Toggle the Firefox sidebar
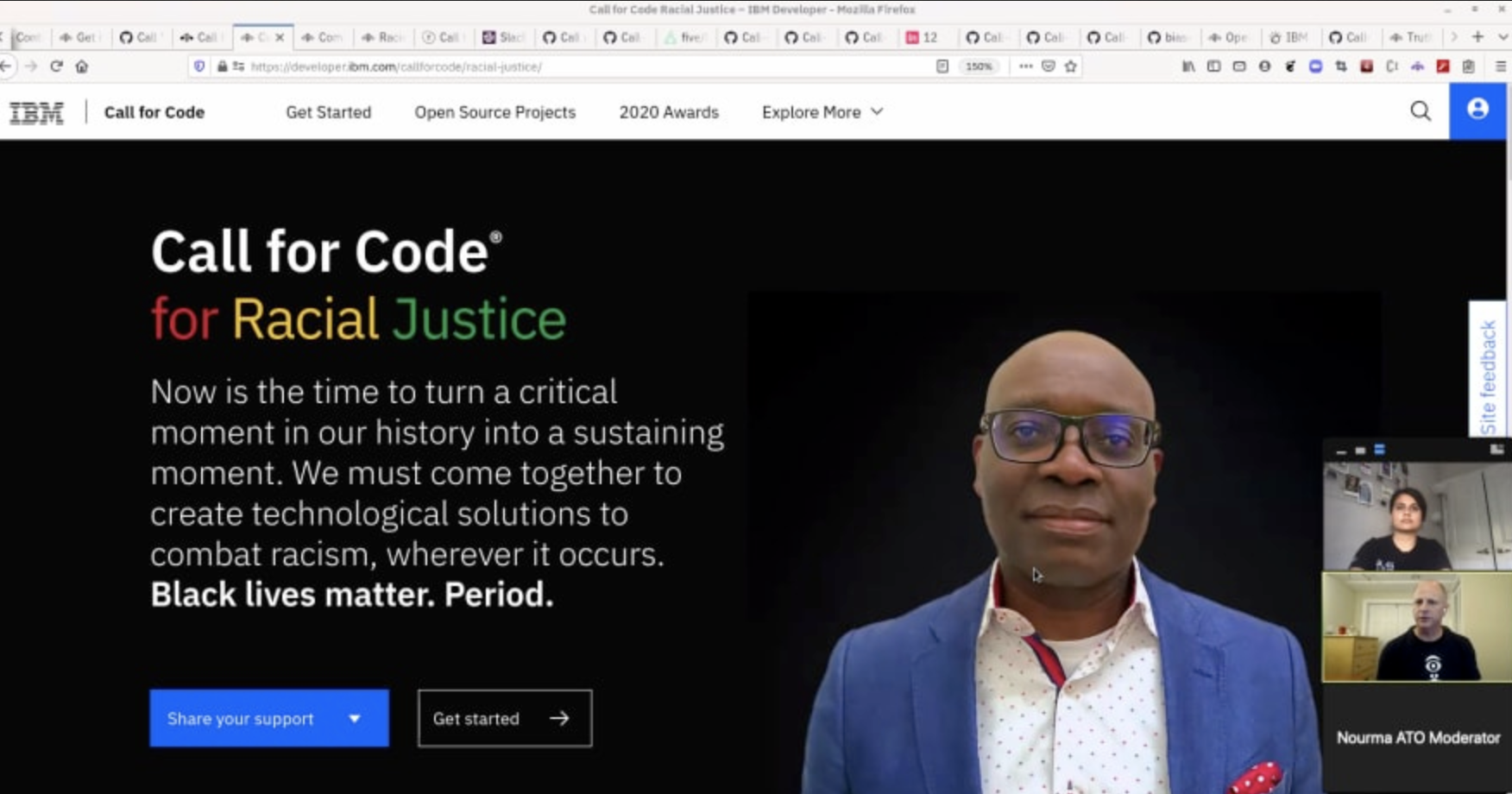This screenshot has width=1512, height=794. [1213, 66]
